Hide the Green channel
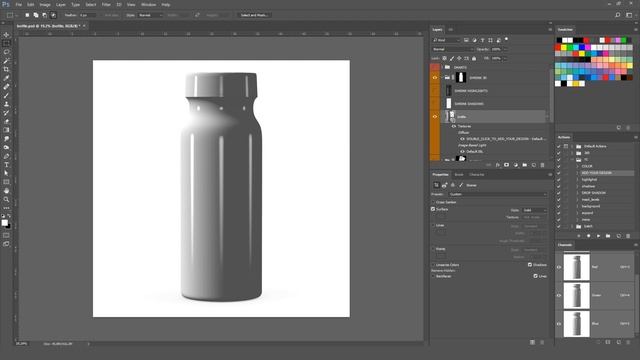This screenshot has height=360, width=640. pyautogui.click(x=559, y=296)
